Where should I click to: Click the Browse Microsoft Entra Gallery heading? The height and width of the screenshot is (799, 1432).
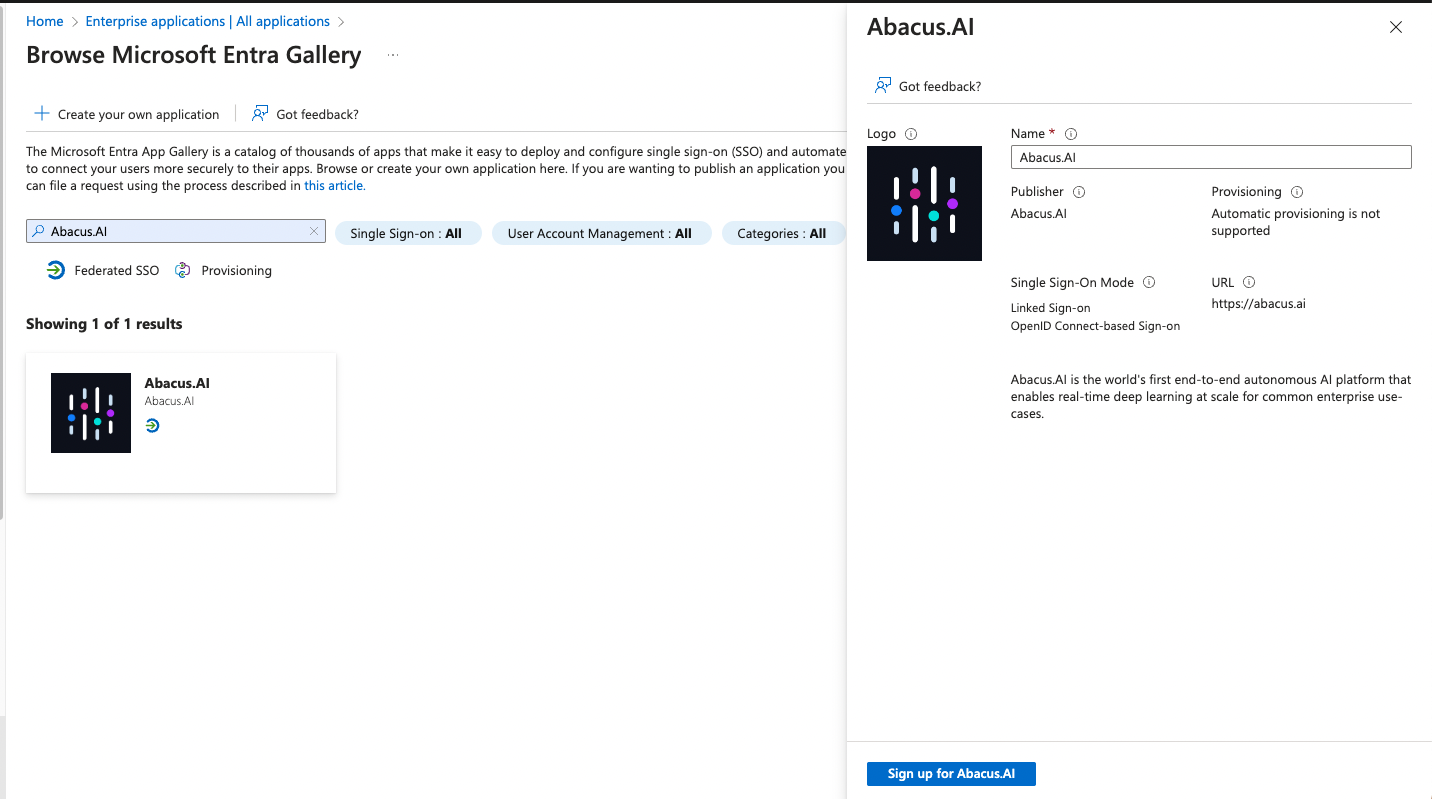[194, 55]
